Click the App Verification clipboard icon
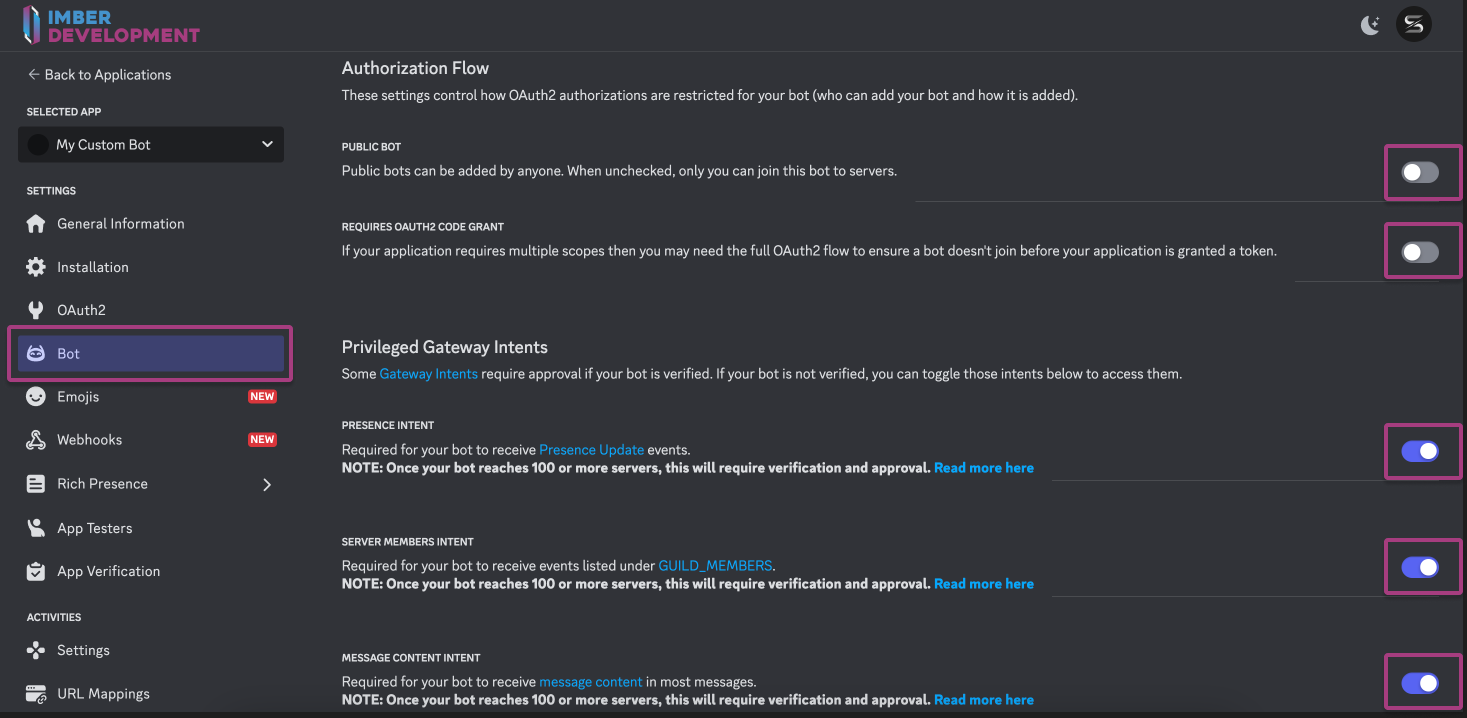The height and width of the screenshot is (718, 1467). coord(36,571)
